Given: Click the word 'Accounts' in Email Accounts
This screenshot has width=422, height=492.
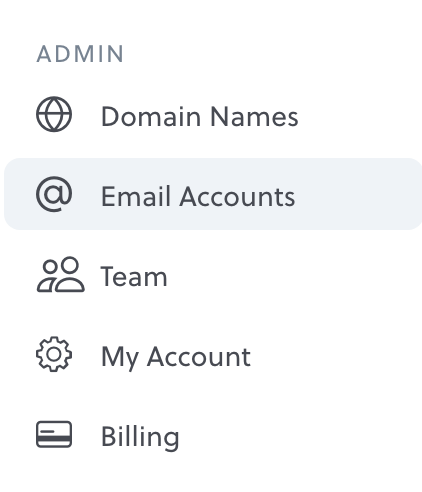Looking at the screenshot, I should pos(237,196).
